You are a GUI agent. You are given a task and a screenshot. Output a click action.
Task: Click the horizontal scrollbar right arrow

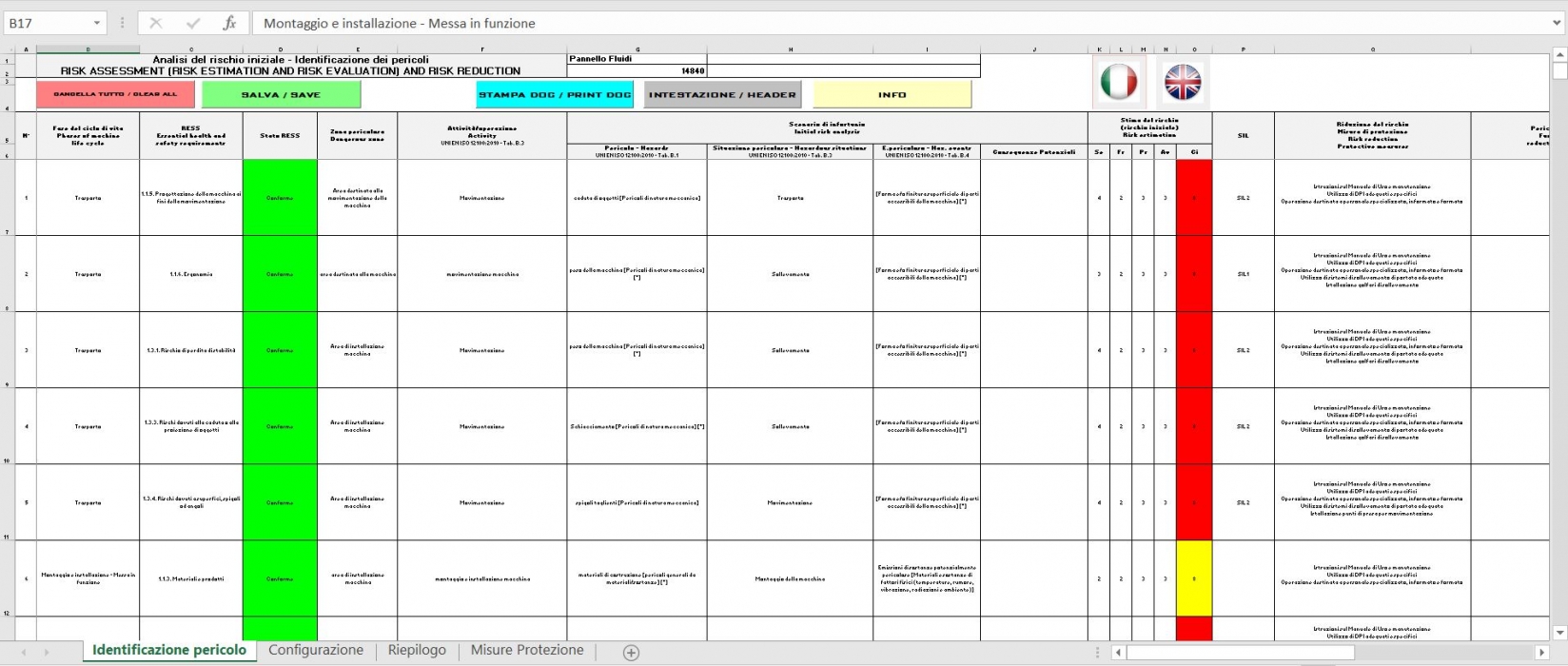click(x=1541, y=653)
